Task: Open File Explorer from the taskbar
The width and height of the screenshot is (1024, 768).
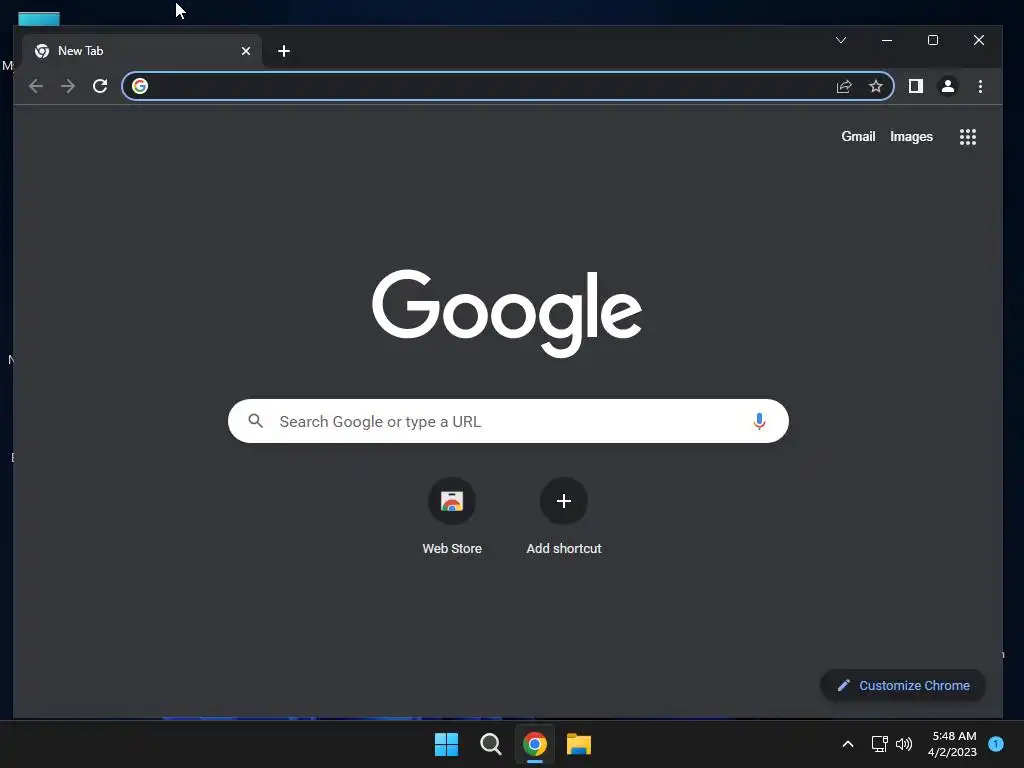Action: [x=579, y=744]
